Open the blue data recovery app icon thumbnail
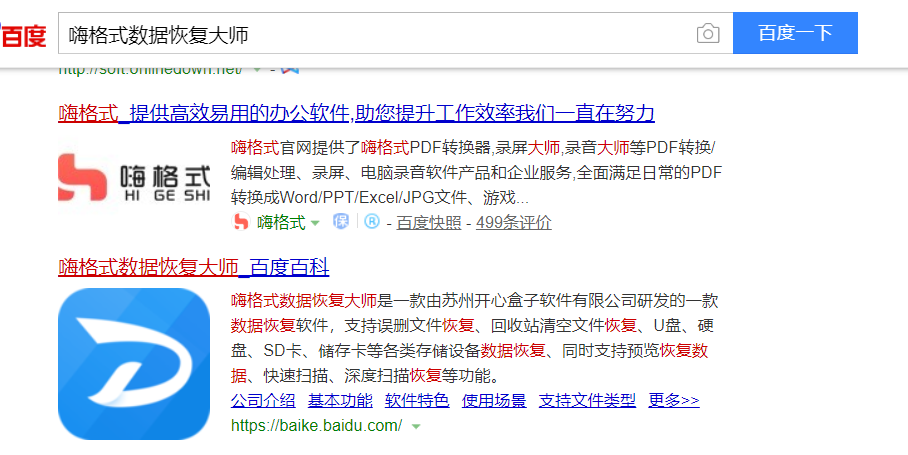The width and height of the screenshot is (908, 455). coord(134,364)
